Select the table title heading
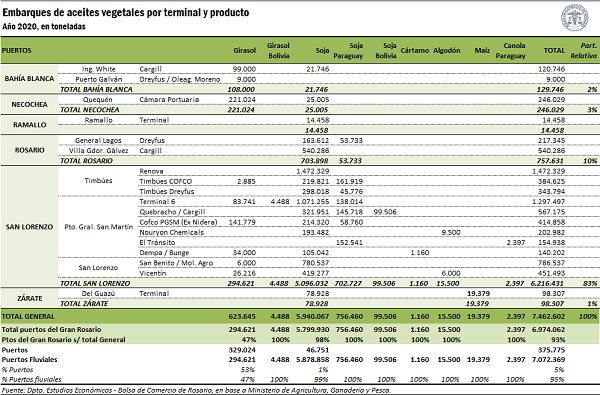 pos(126,12)
